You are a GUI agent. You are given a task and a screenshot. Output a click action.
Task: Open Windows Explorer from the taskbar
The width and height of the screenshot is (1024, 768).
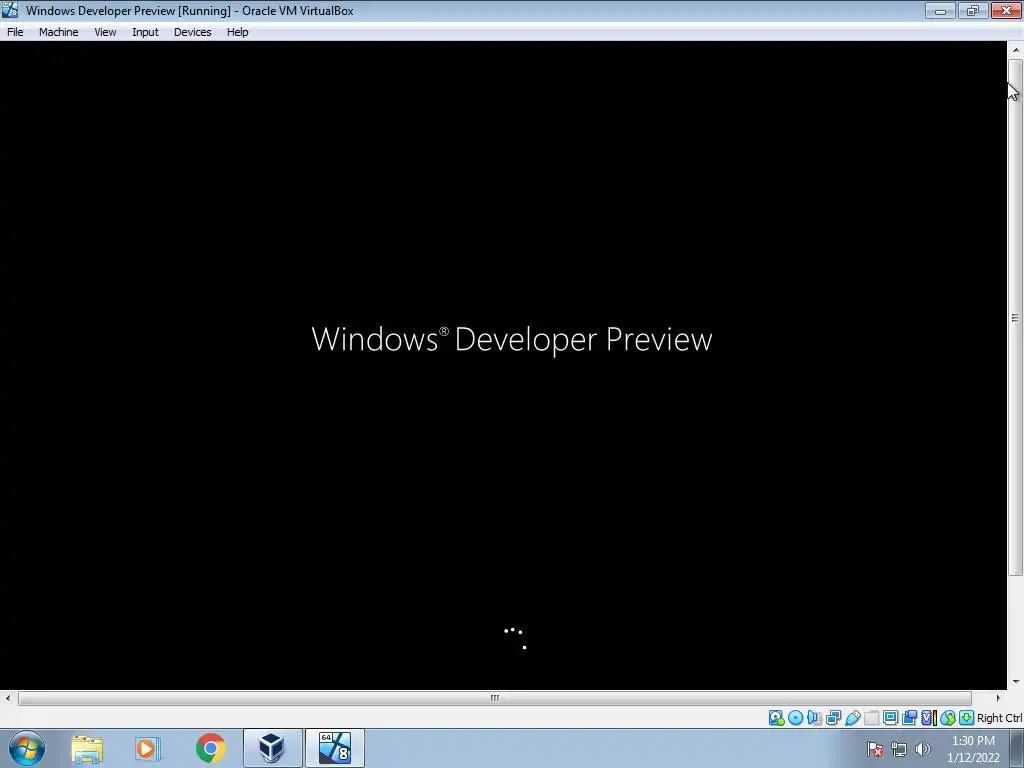(87, 748)
